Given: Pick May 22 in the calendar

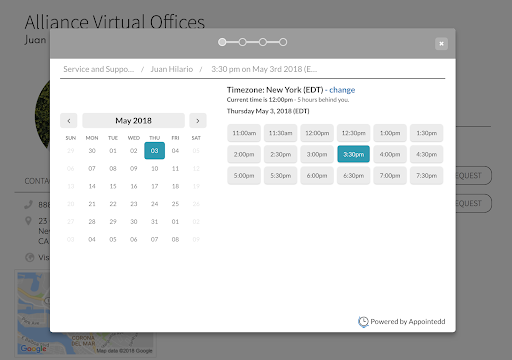Looking at the screenshot, I should 113,204.
